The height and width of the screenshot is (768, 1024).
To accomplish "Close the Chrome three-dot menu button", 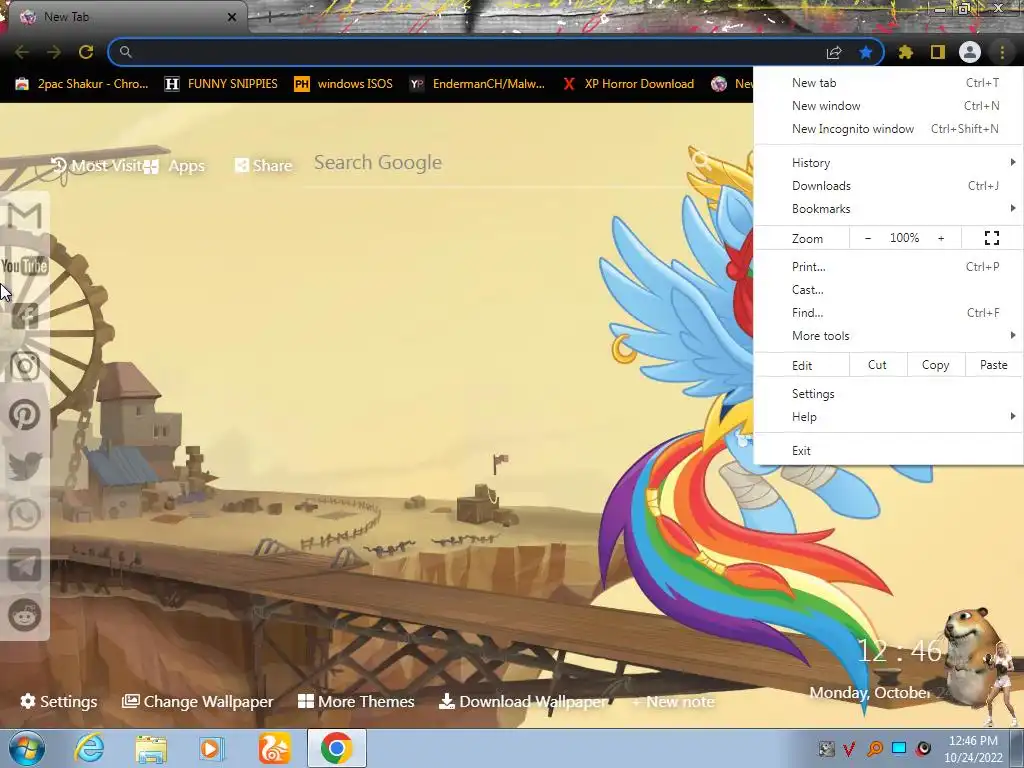I will point(1002,52).
